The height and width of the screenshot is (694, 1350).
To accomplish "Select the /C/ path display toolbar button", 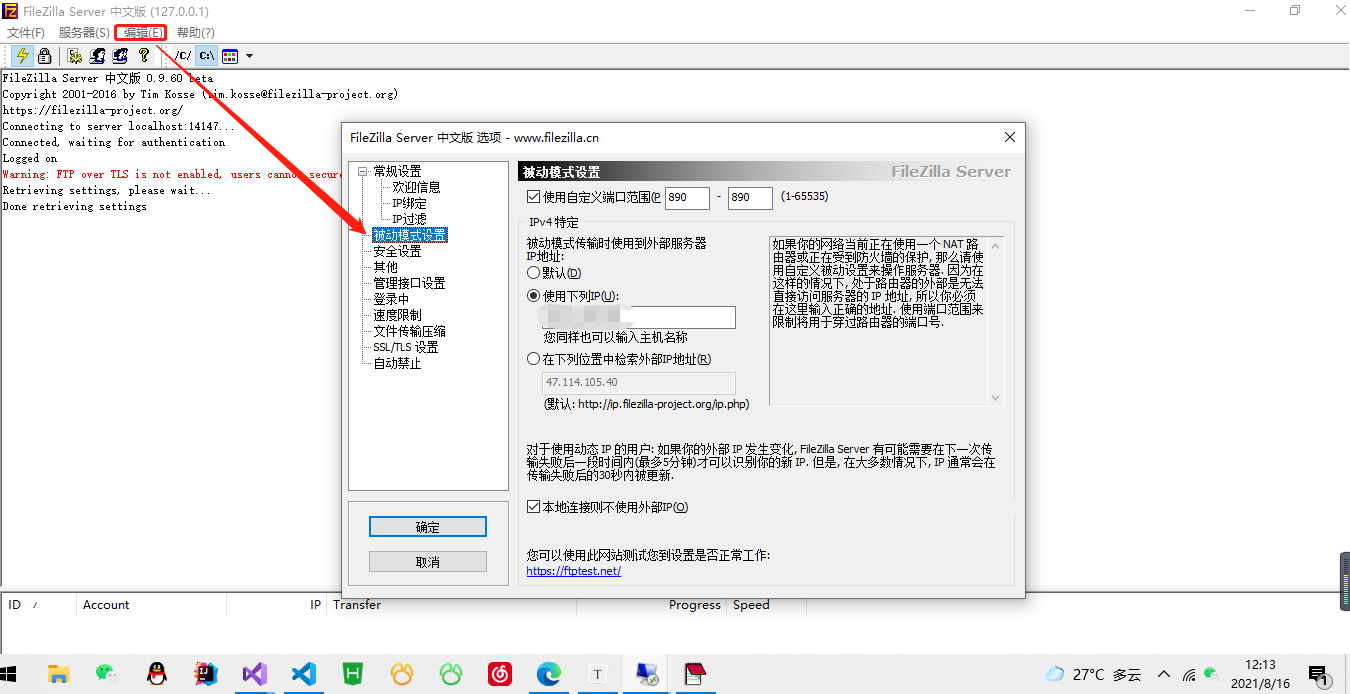I will point(183,56).
